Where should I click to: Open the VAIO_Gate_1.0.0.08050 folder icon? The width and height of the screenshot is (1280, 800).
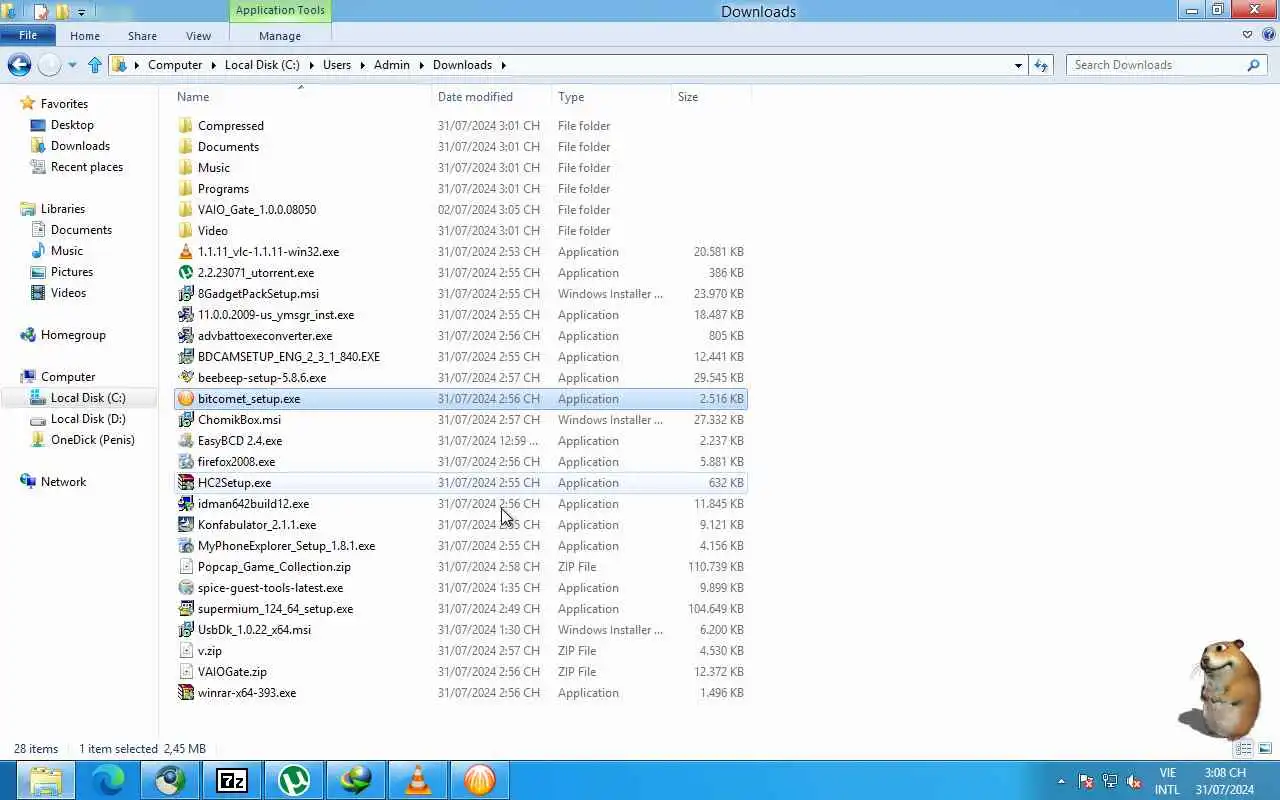click(x=185, y=210)
